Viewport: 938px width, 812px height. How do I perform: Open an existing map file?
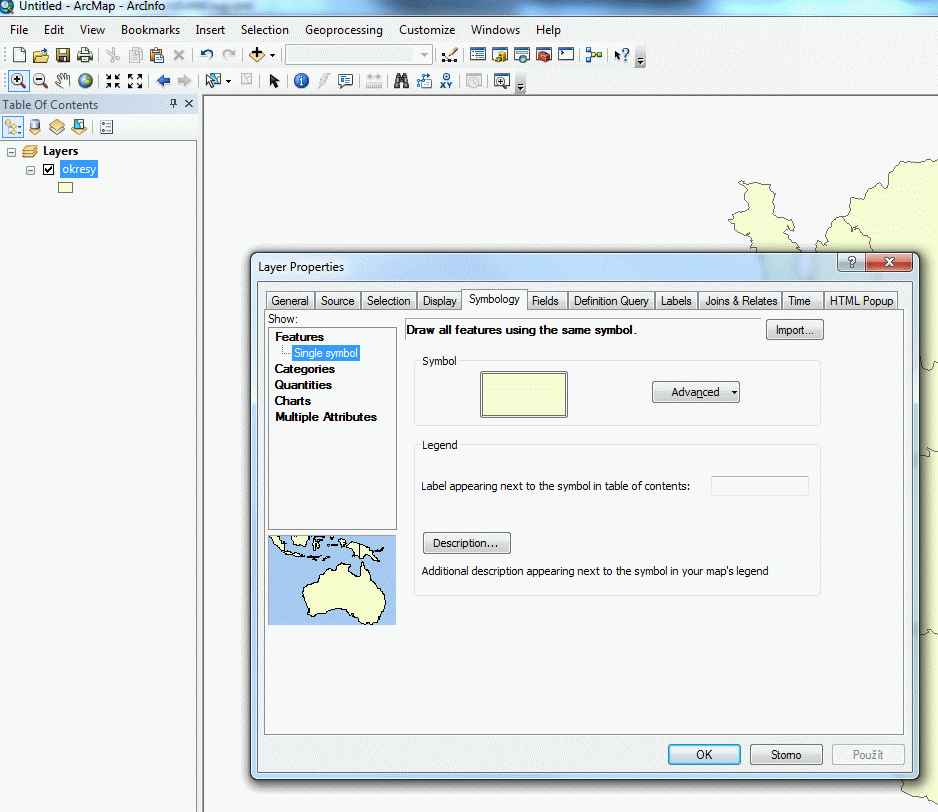41,55
